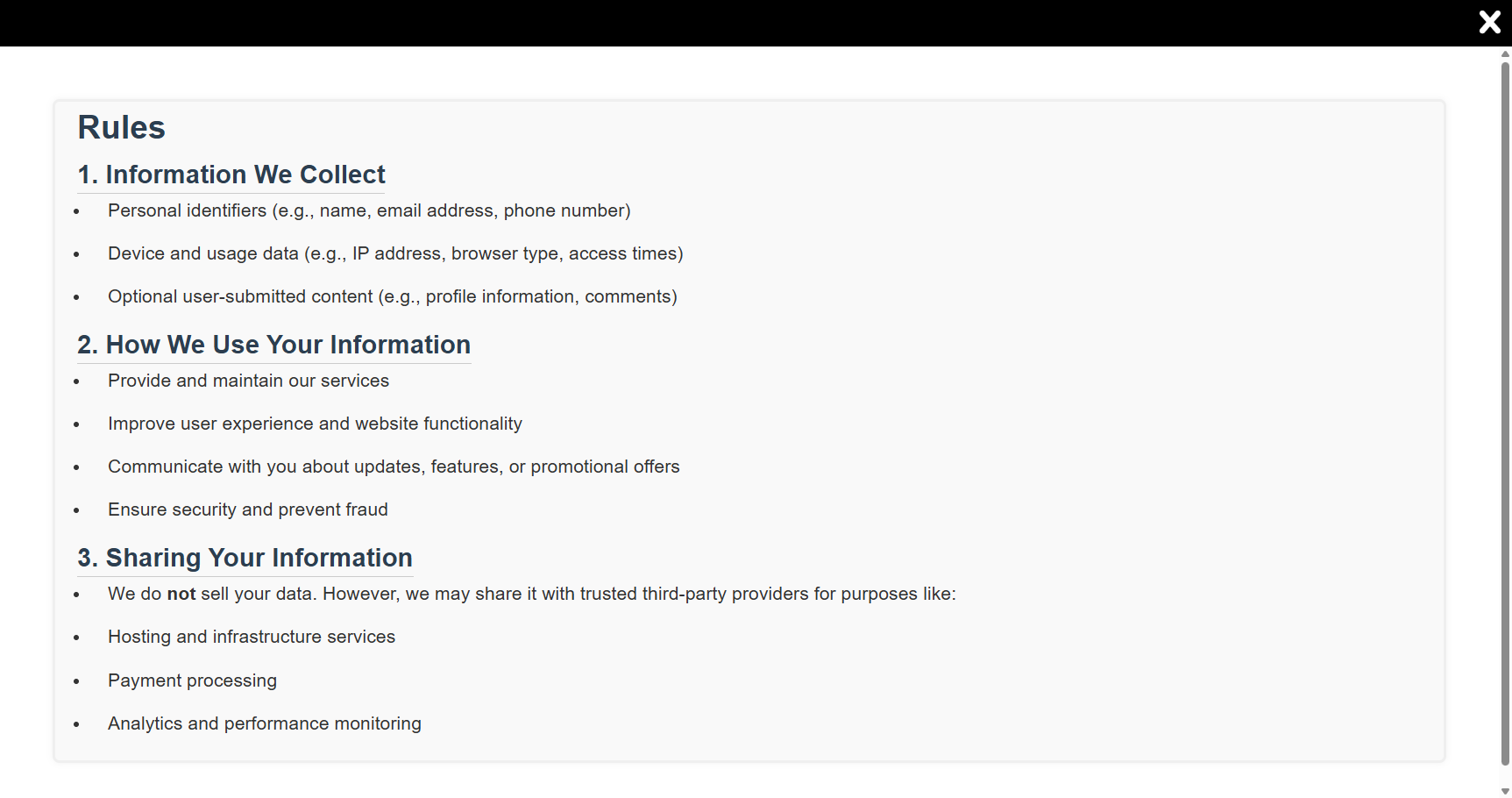
Task: Click the bold word "not"
Action: (181, 594)
